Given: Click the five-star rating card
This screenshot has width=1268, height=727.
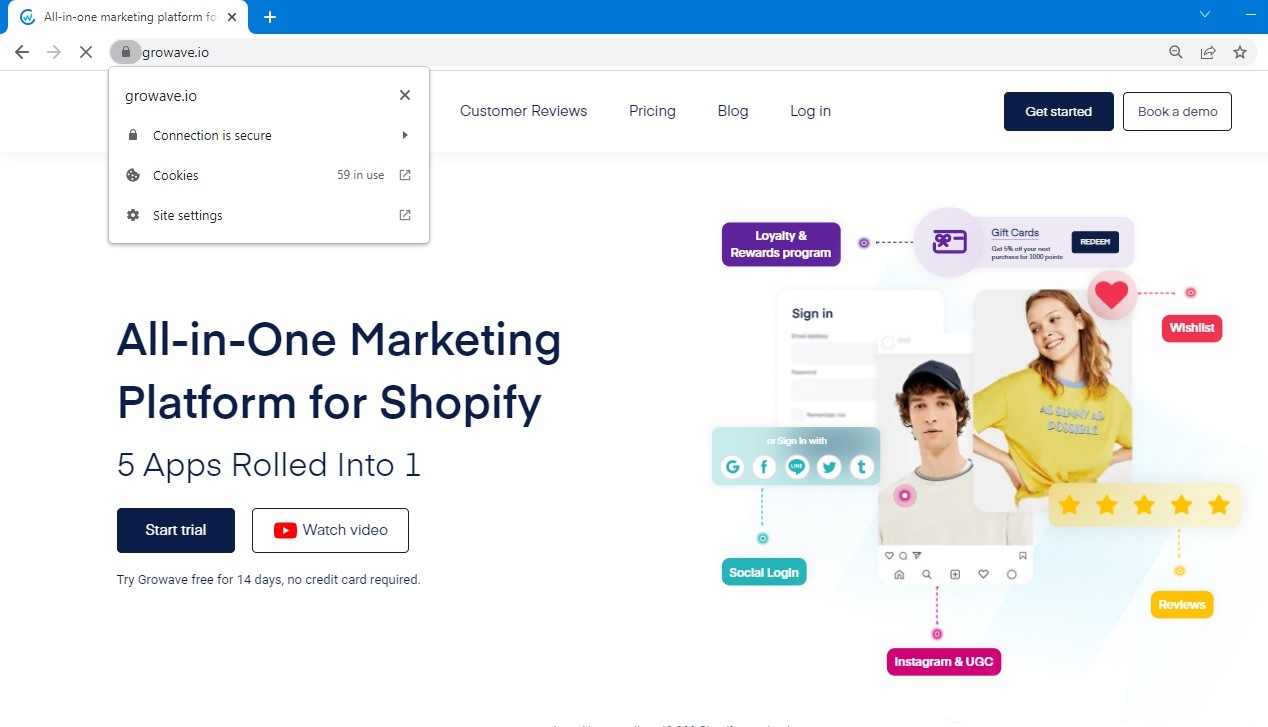Looking at the screenshot, I should [1144, 505].
